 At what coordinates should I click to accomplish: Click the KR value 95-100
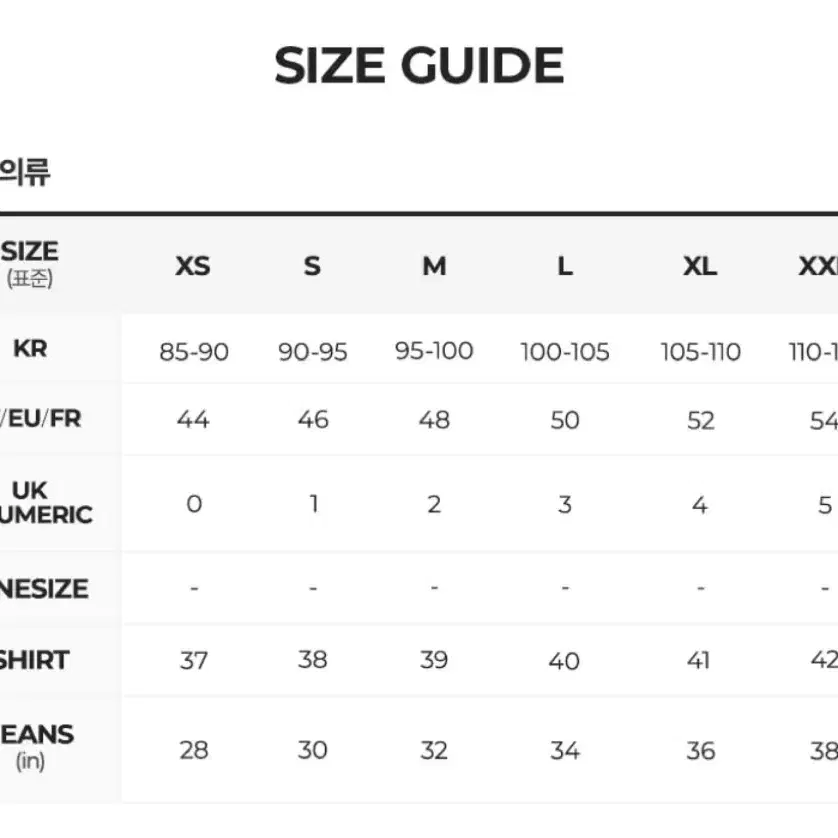pyautogui.click(x=434, y=351)
